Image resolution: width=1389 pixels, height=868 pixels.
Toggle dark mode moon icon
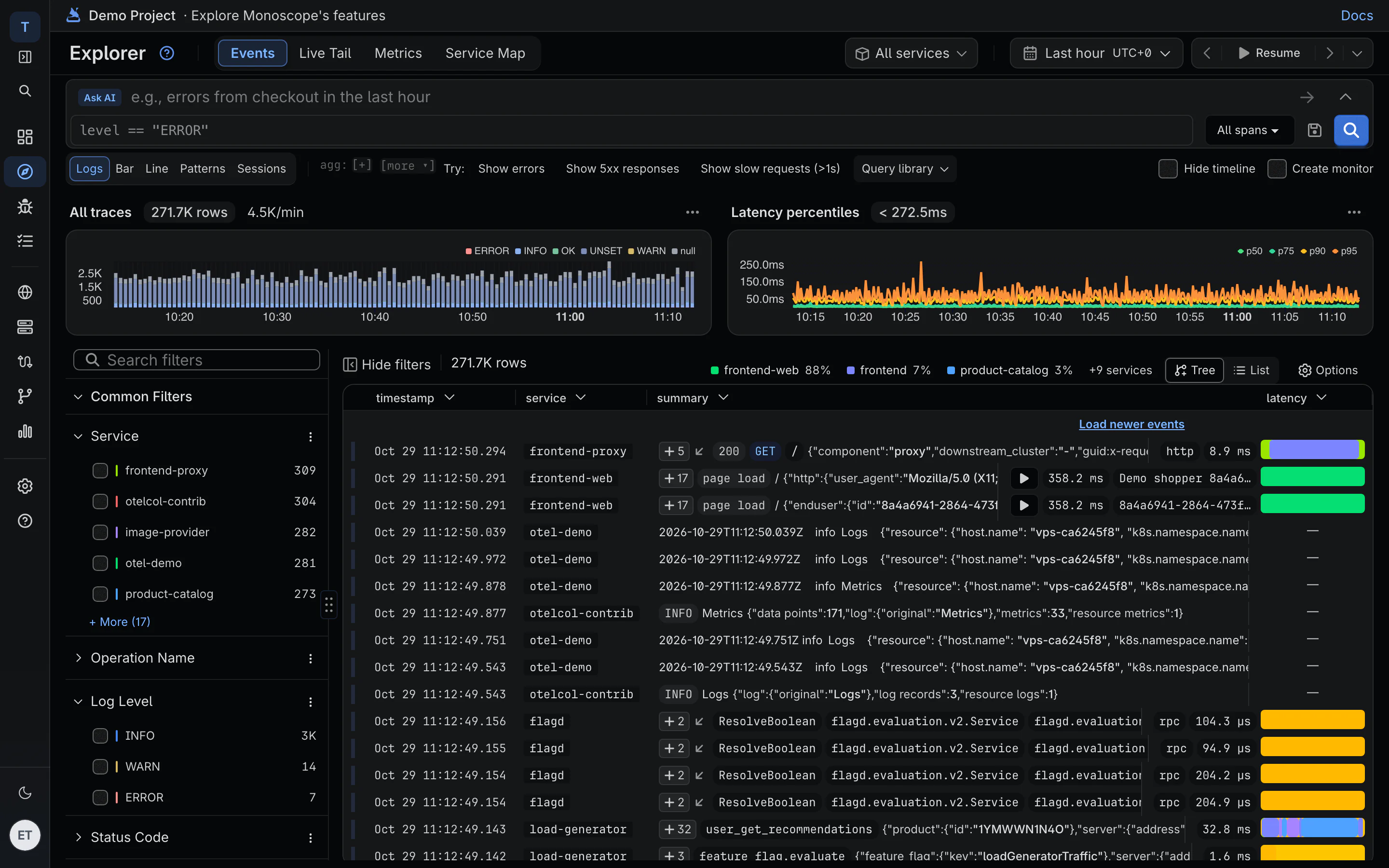25,793
